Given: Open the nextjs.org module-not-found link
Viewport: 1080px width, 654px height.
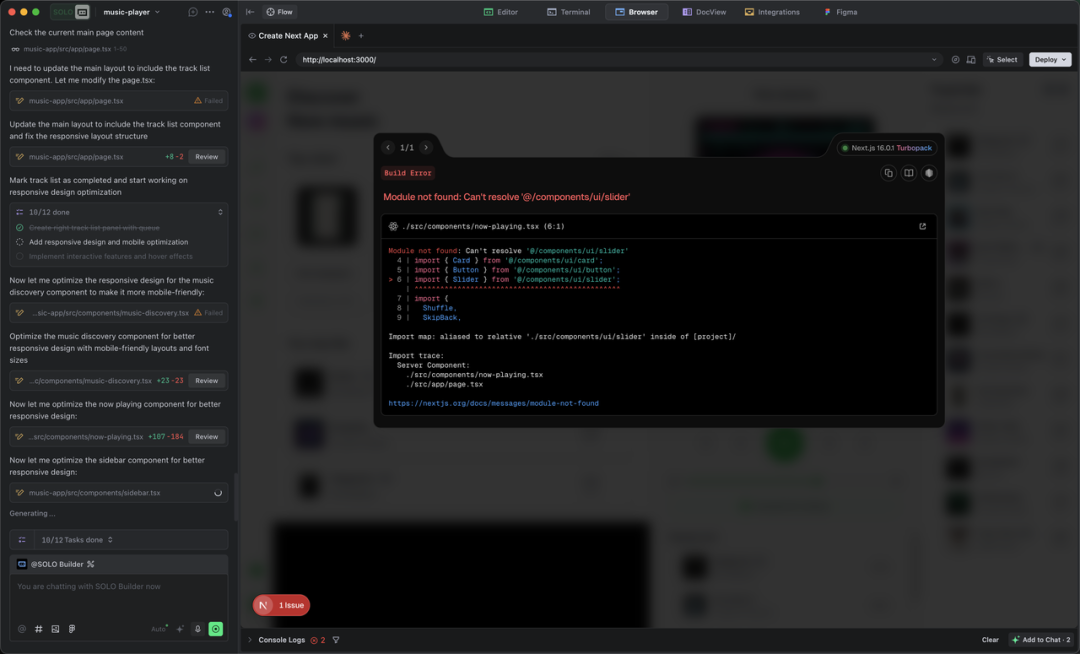Looking at the screenshot, I should click(x=493, y=403).
